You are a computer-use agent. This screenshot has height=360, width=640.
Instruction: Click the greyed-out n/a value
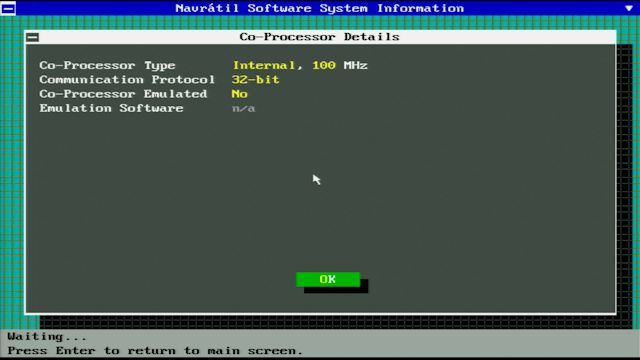tap(244, 109)
